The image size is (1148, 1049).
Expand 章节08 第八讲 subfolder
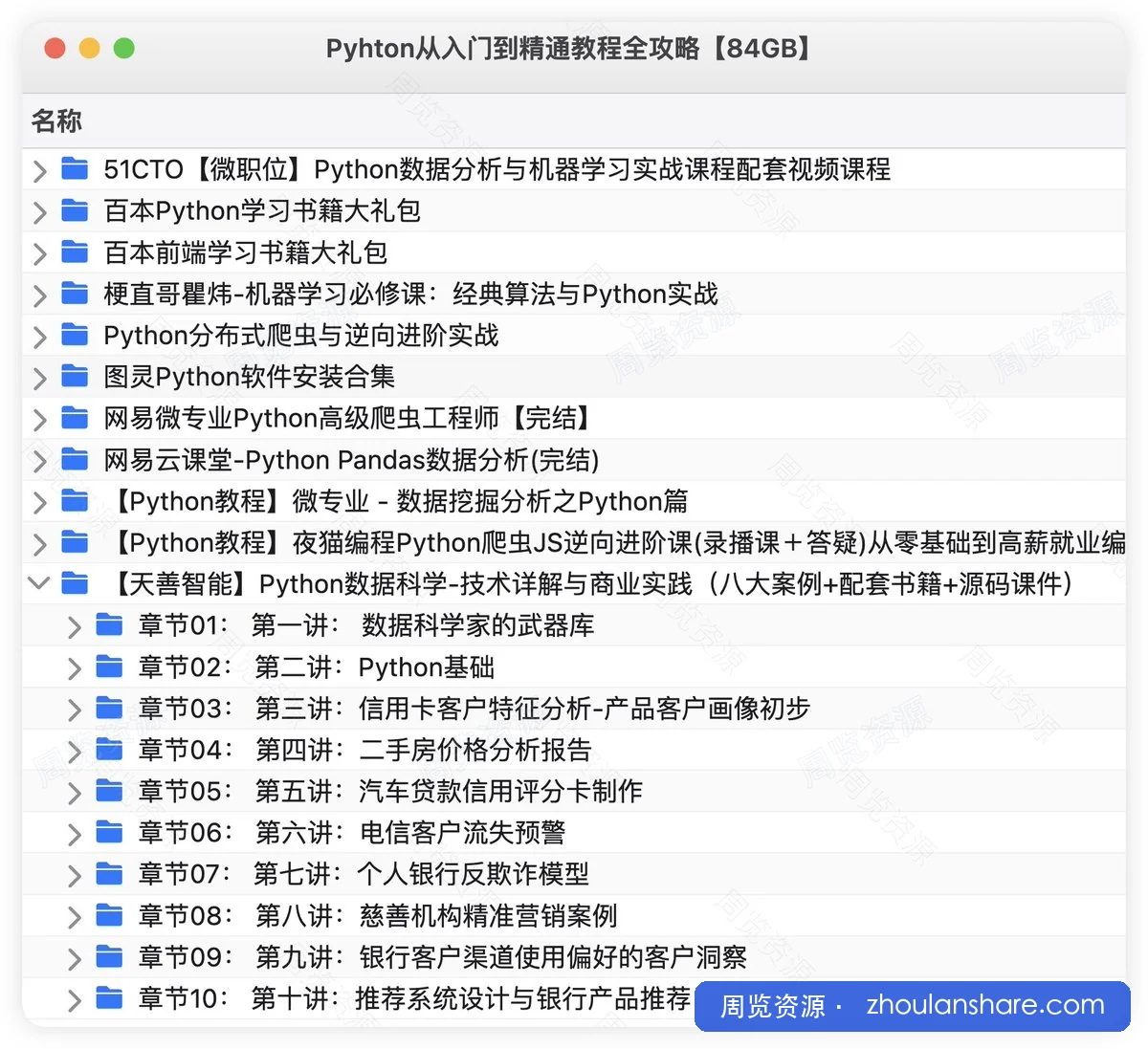pos(75,917)
